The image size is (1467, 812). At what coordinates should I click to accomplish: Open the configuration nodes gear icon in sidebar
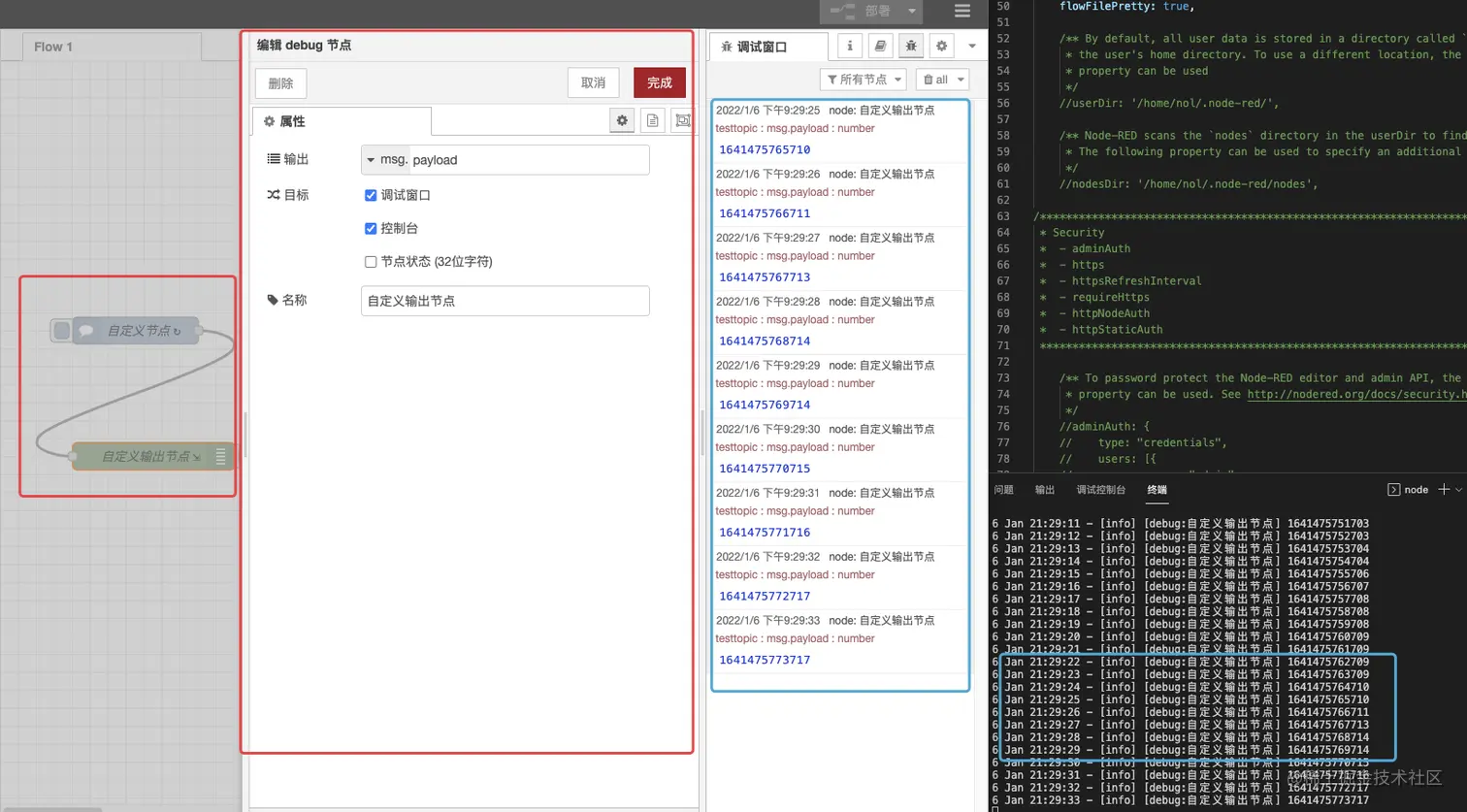coord(941,46)
